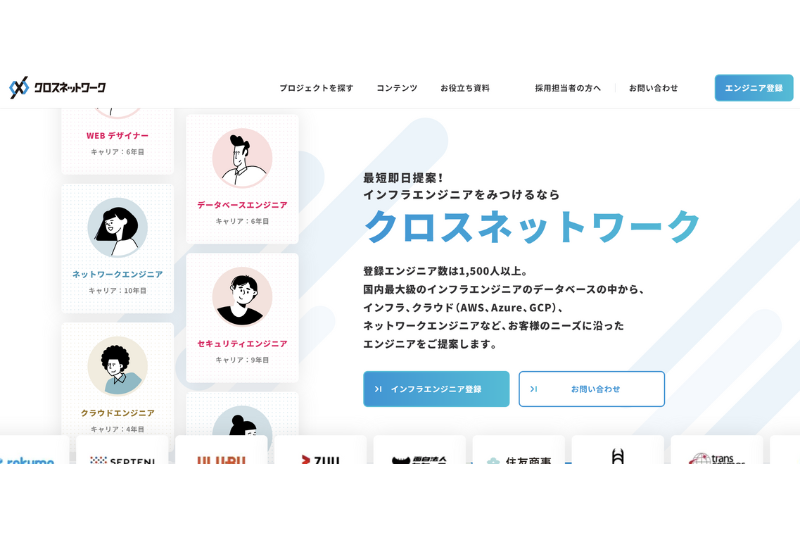The width and height of the screenshot is (800, 533).
Task: Click the ZUU client logo
Action: click(320, 460)
